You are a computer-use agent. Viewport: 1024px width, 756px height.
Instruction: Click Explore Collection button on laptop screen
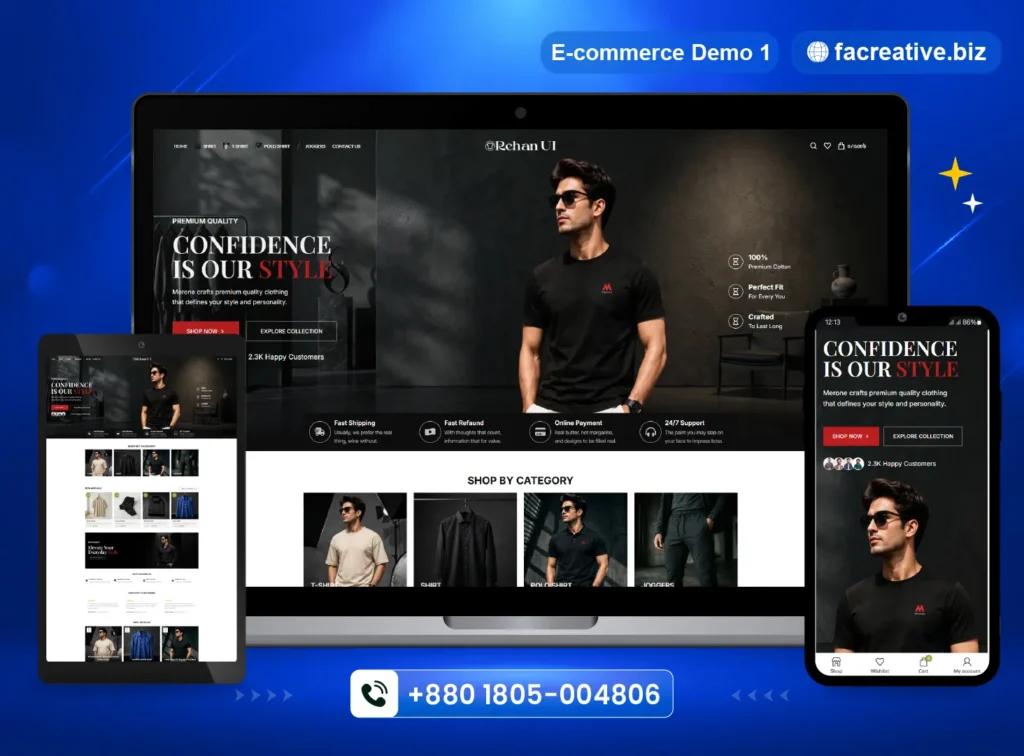pyautogui.click(x=291, y=331)
